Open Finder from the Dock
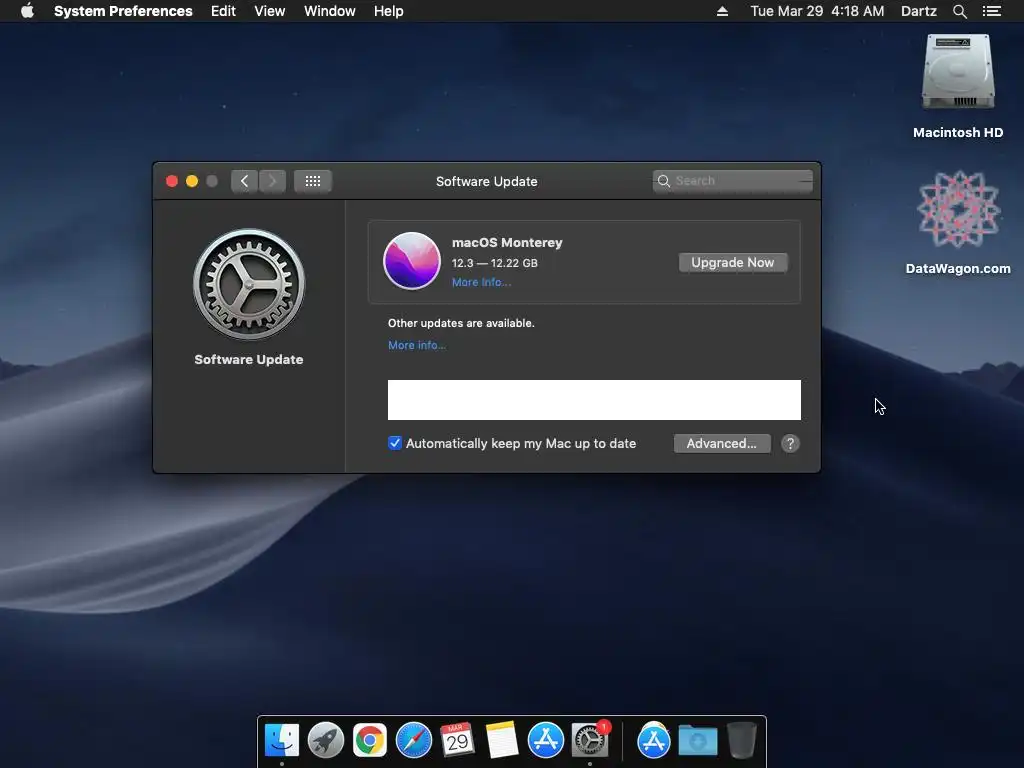 281,740
